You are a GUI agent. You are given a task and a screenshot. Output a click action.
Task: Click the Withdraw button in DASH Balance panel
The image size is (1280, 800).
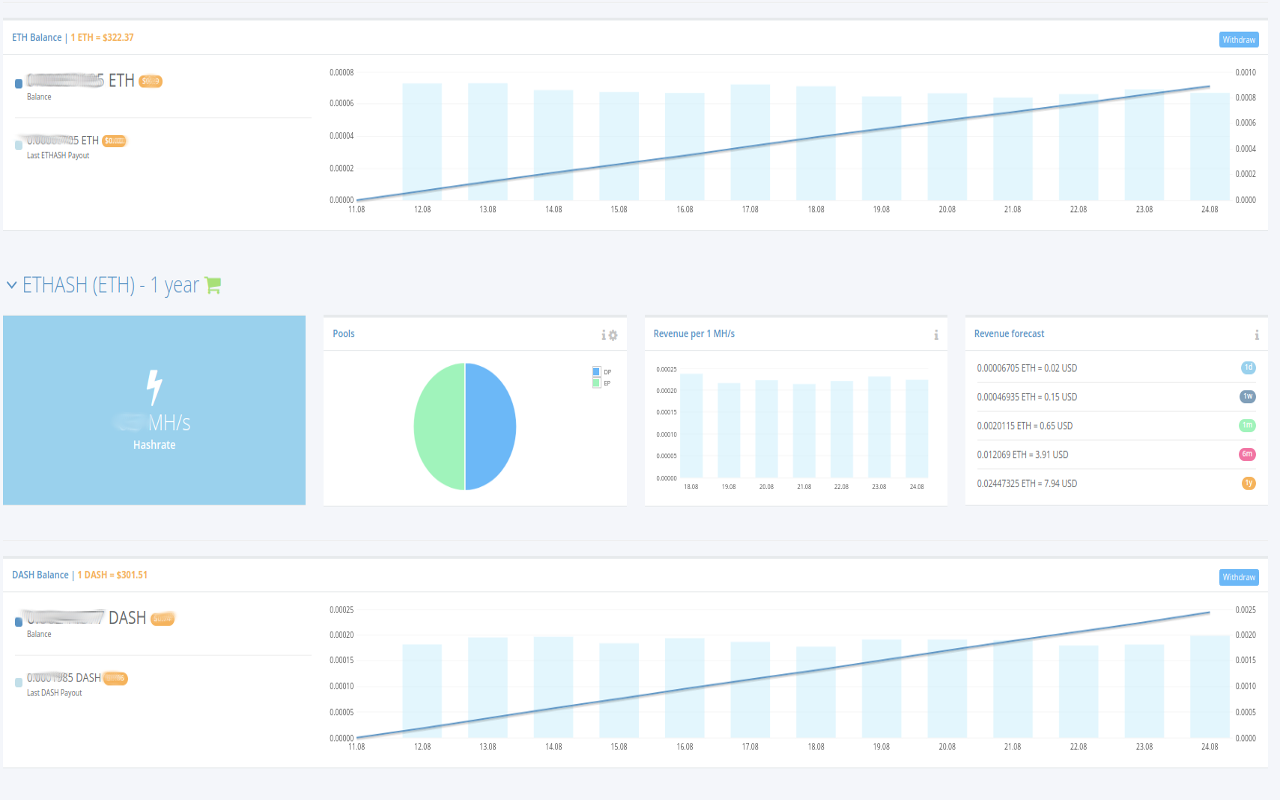click(x=1238, y=577)
